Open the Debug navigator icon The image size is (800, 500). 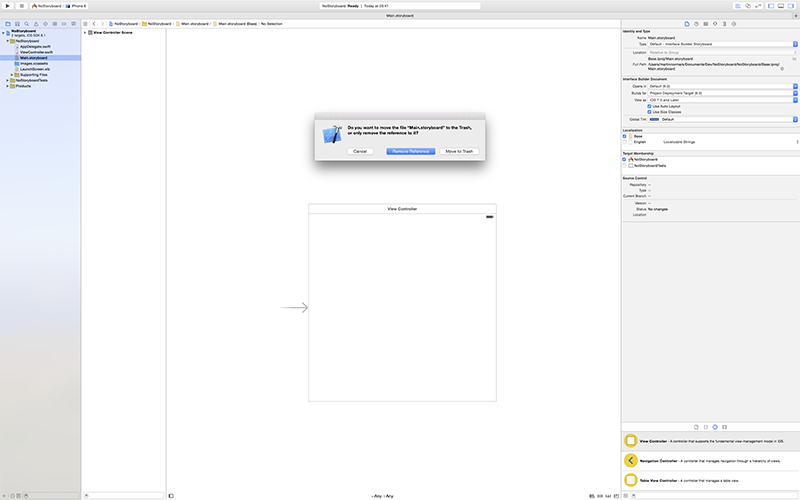click(x=55, y=24)
